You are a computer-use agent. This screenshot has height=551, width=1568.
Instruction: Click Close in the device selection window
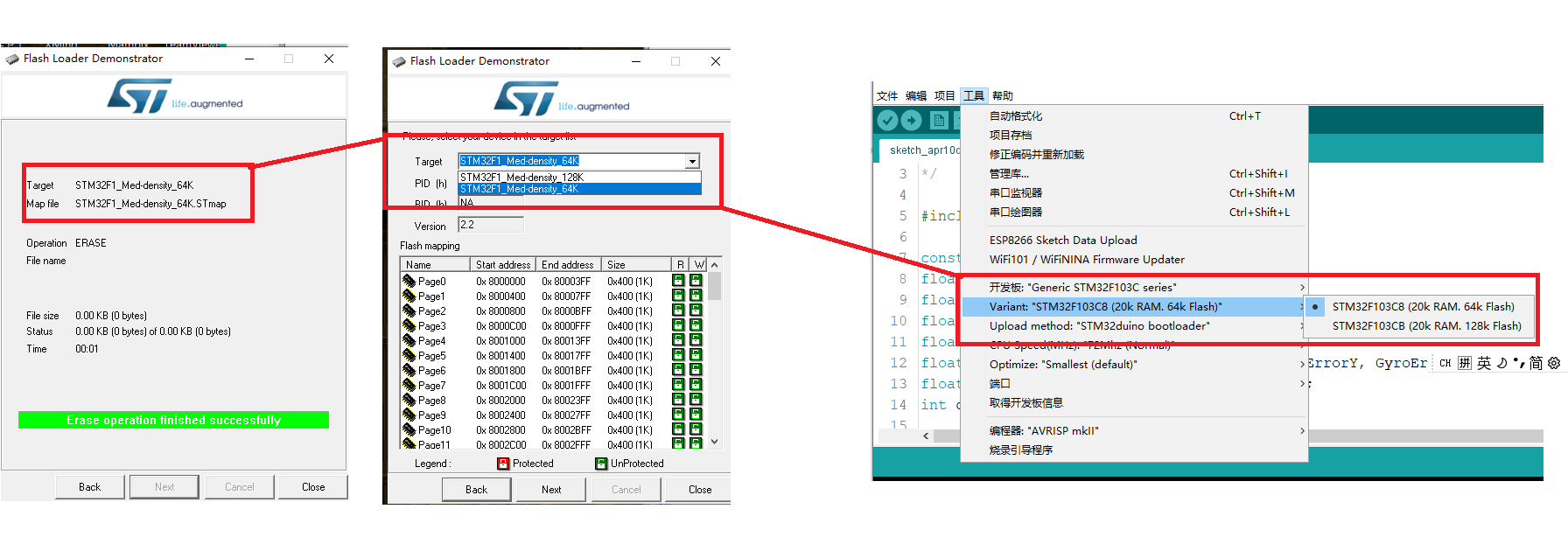pyautogui.click(x=700, y=490)
